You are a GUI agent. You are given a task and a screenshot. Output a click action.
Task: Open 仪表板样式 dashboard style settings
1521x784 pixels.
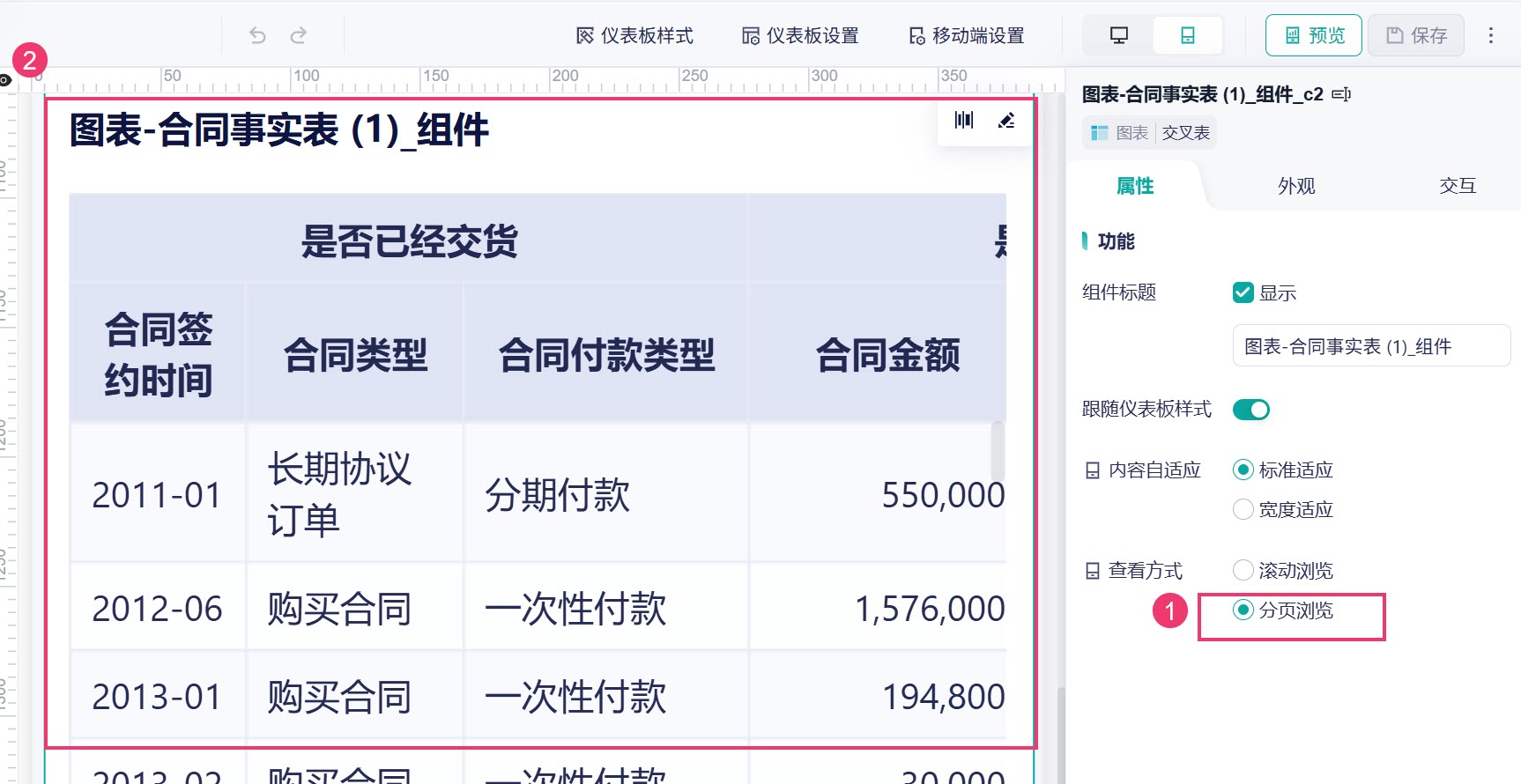coord(634,35)
